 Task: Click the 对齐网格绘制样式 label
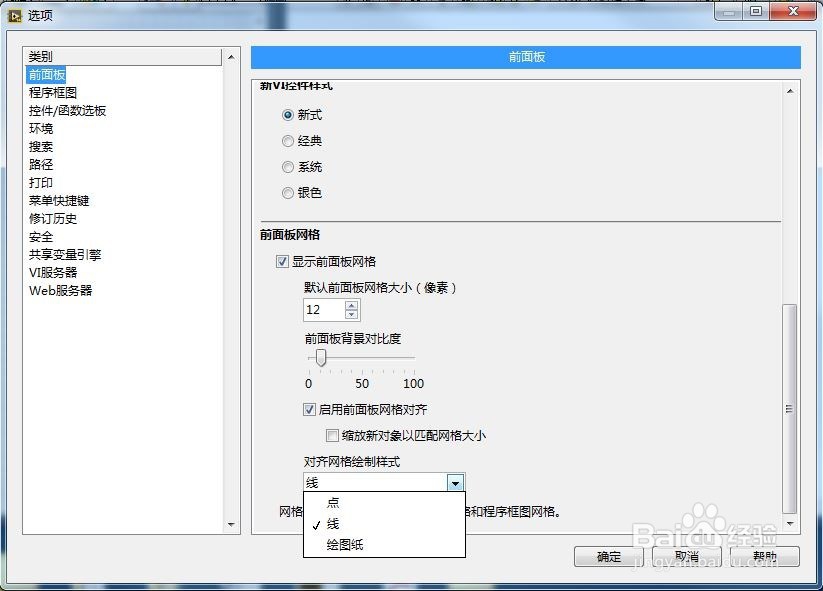(352, 461)
